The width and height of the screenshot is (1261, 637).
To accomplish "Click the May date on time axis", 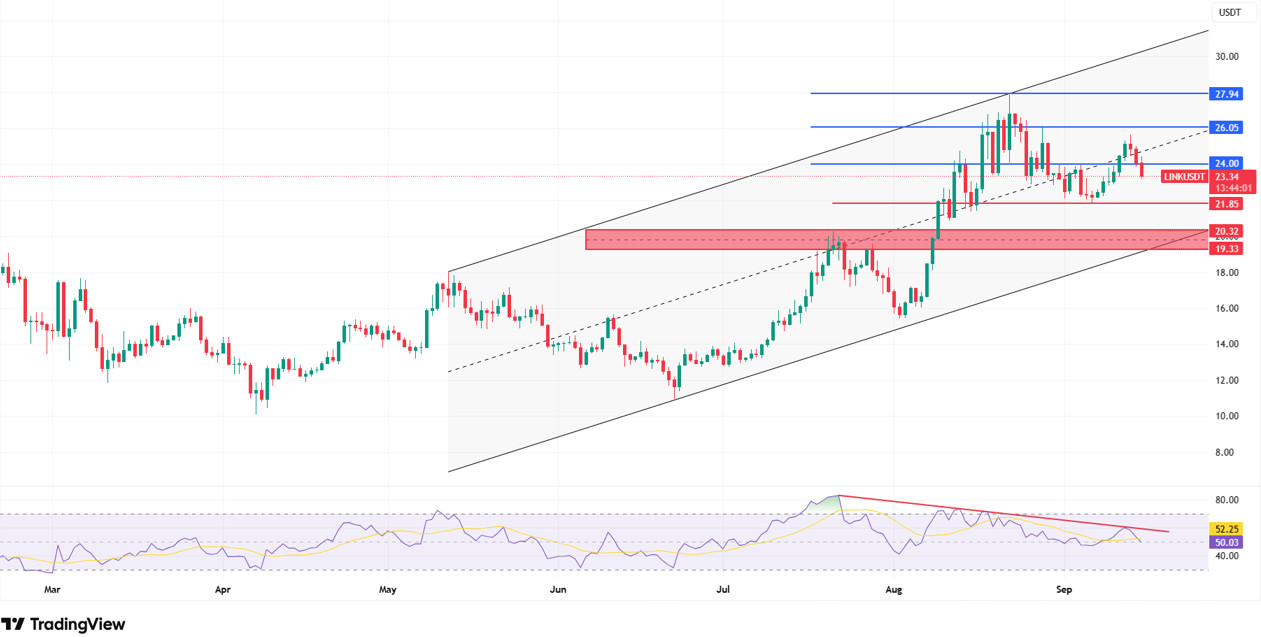I will click(x=388, y=590).
